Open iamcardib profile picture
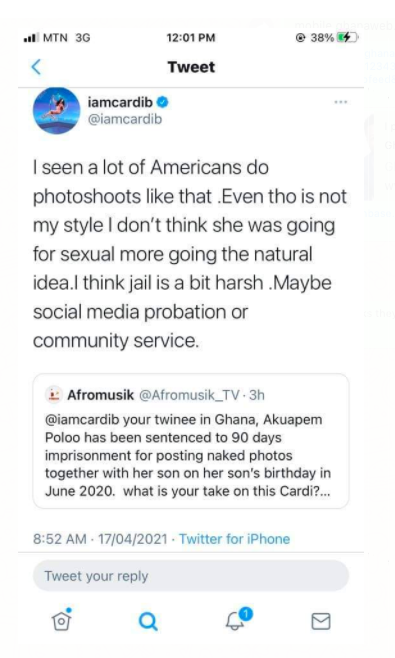Screen dimensions: 395x658 pos(57,111)
